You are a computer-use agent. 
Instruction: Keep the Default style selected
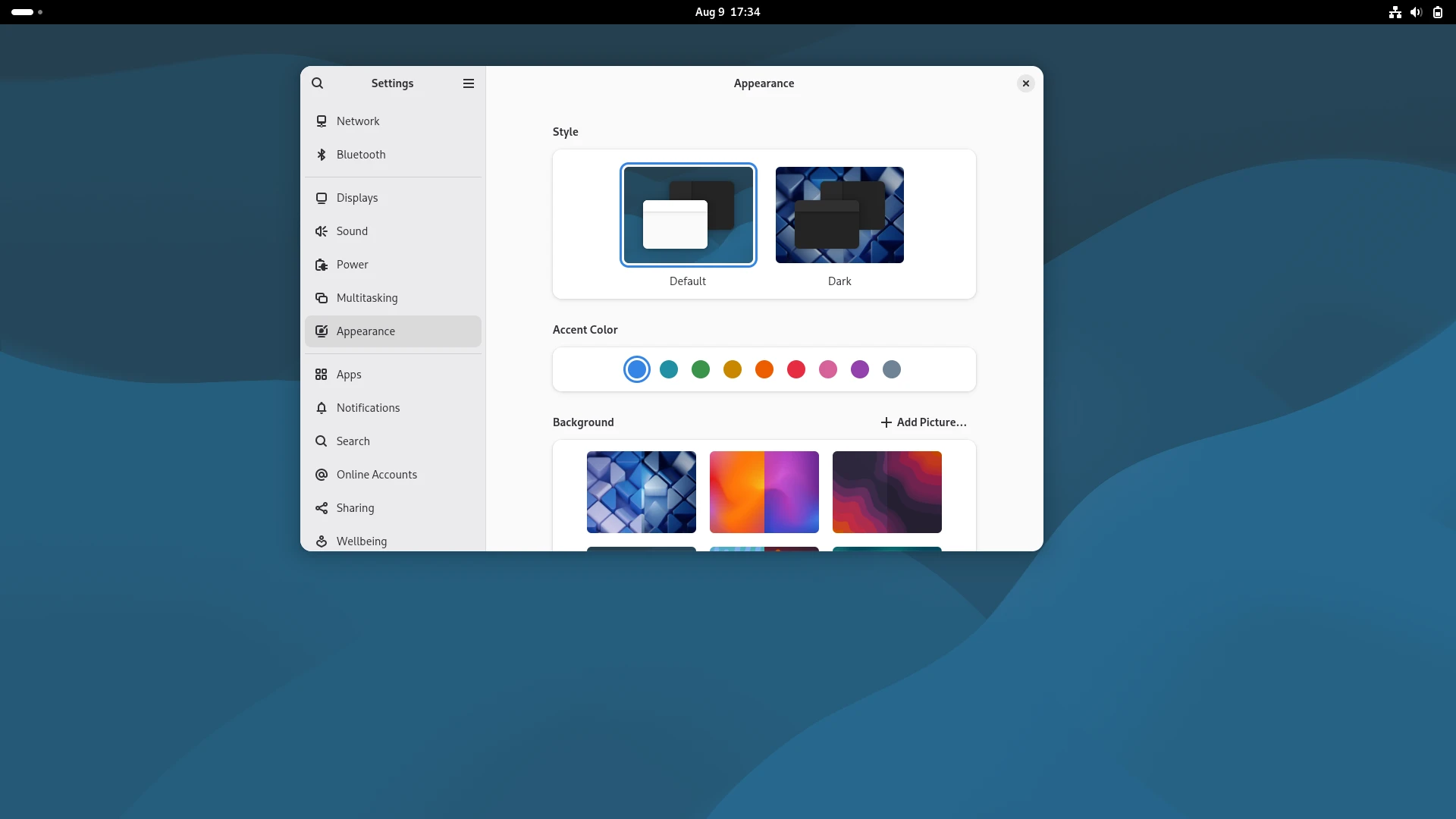point(688,215)
